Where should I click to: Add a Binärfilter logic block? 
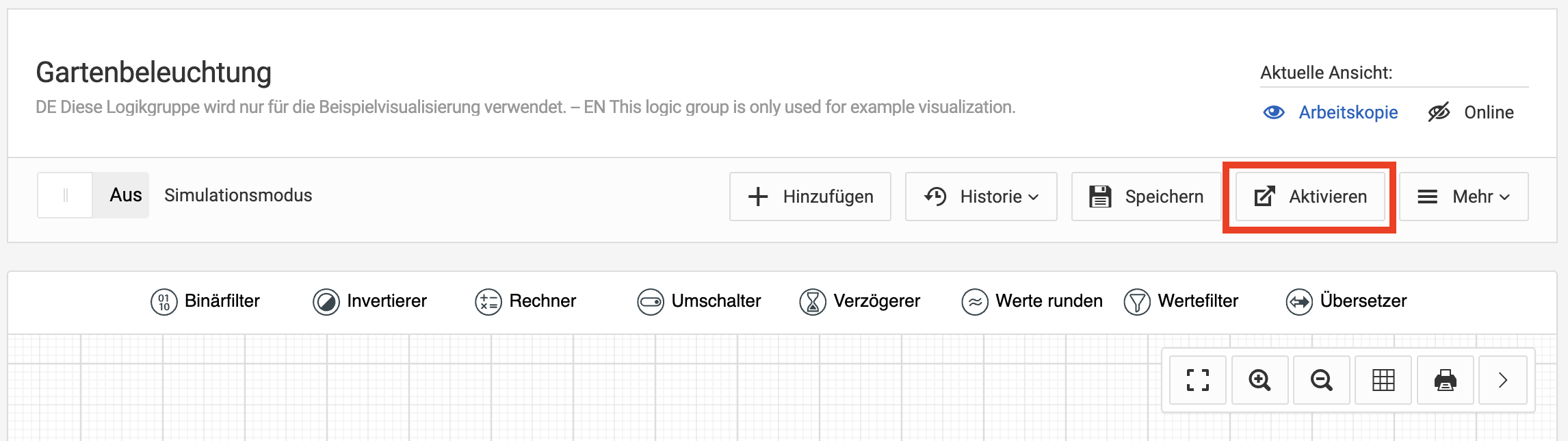[x=205, y=301]
